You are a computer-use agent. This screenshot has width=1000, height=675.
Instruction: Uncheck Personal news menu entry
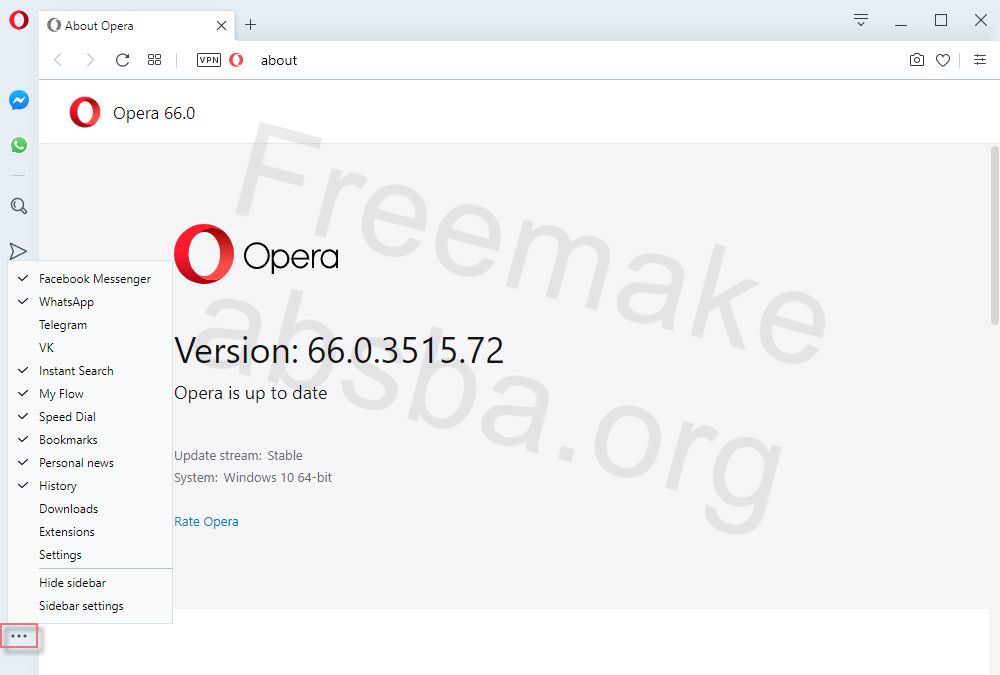pos(90,463)
